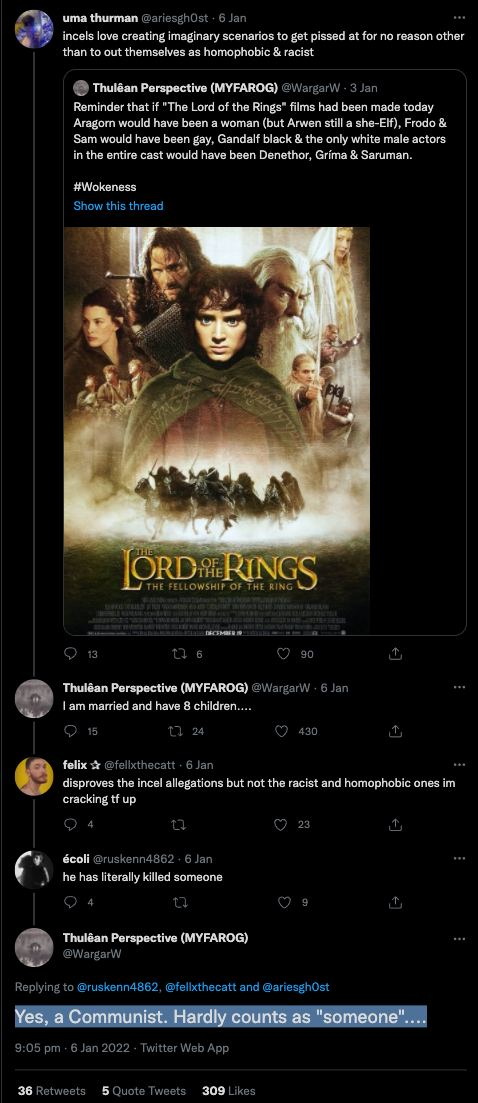Share écoli's reply tweet
Image resolution: width=478 pixels, height=1103 pixels.
(395, 902)
